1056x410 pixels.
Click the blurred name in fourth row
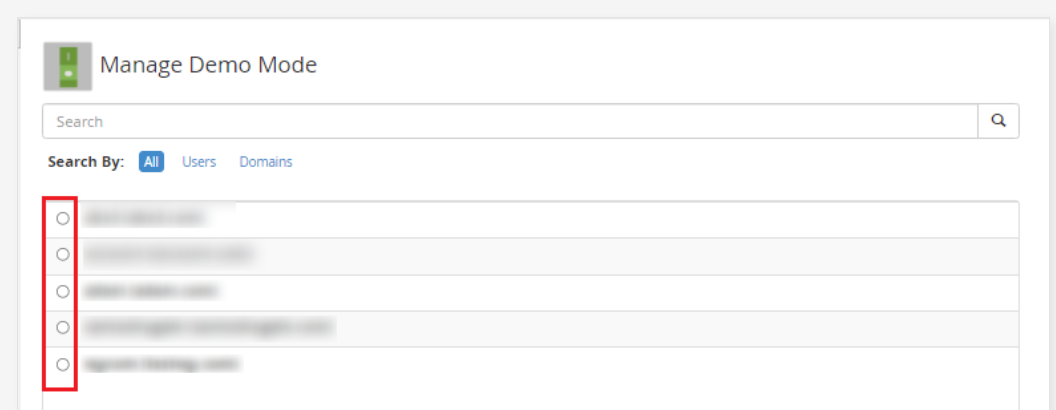(208, 327)
